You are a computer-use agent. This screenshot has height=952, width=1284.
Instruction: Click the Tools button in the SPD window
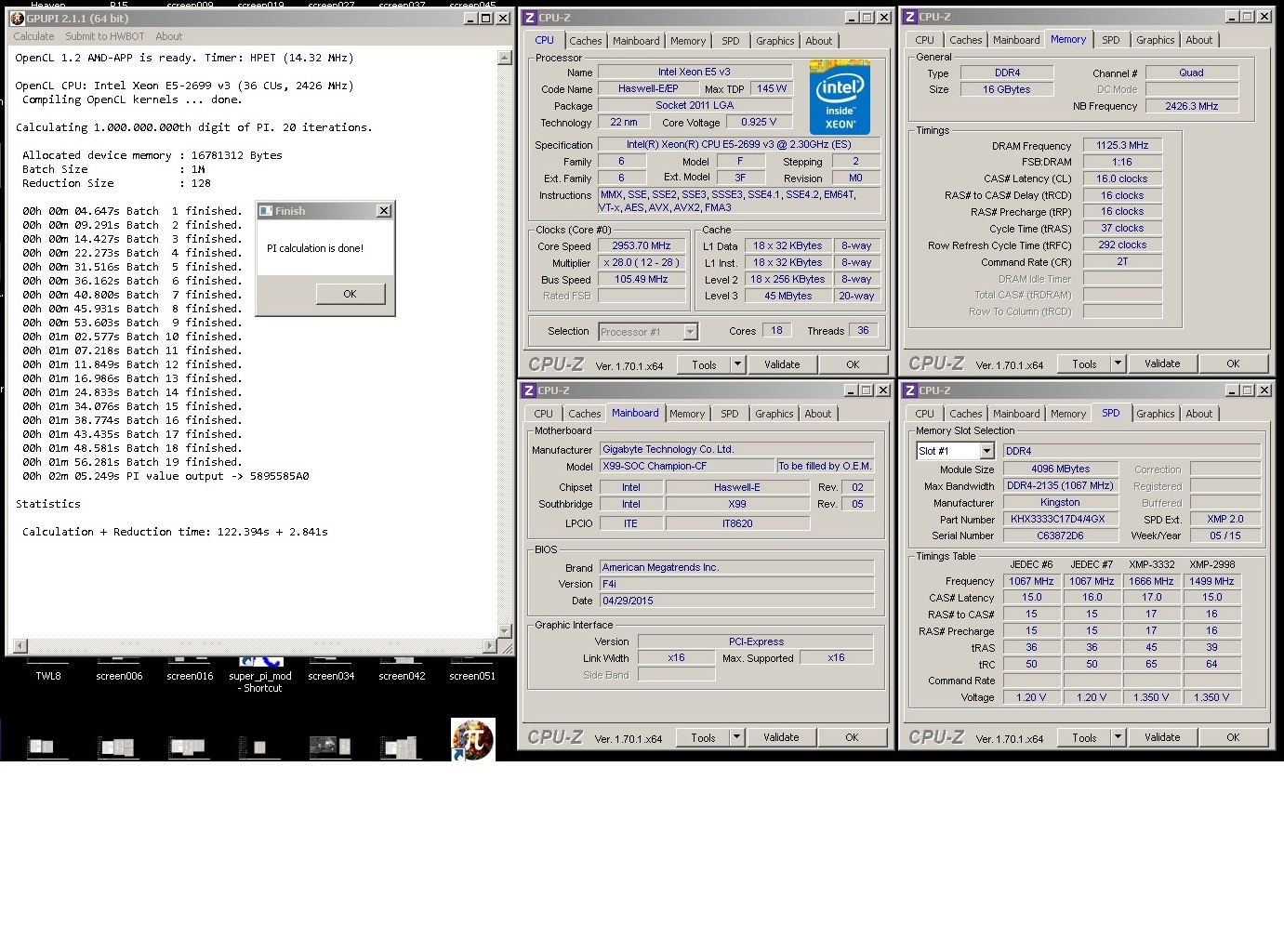(x=1084, y=737)
